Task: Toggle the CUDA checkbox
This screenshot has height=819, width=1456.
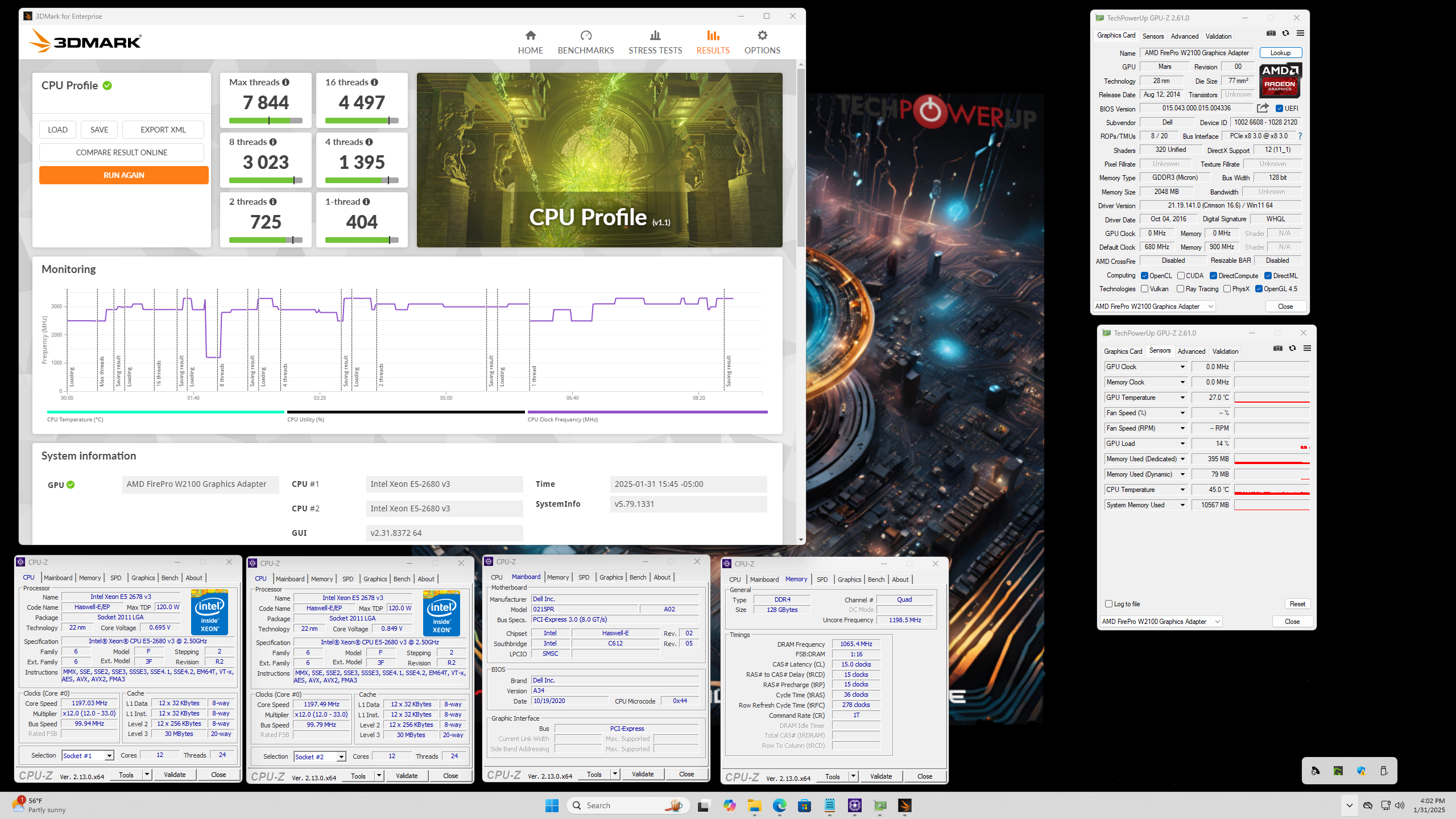Action: click(1181, 276)
